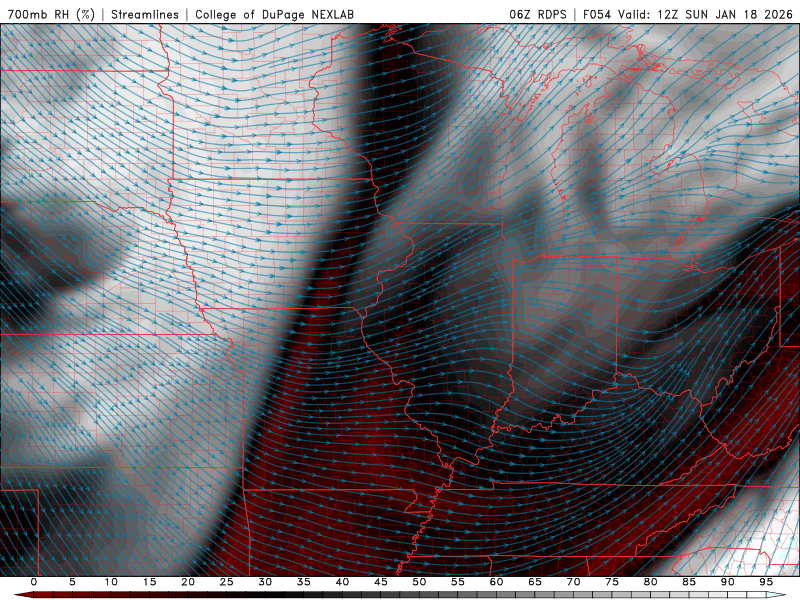Click the '06Z RDPS' model label

tap(538, 14)
